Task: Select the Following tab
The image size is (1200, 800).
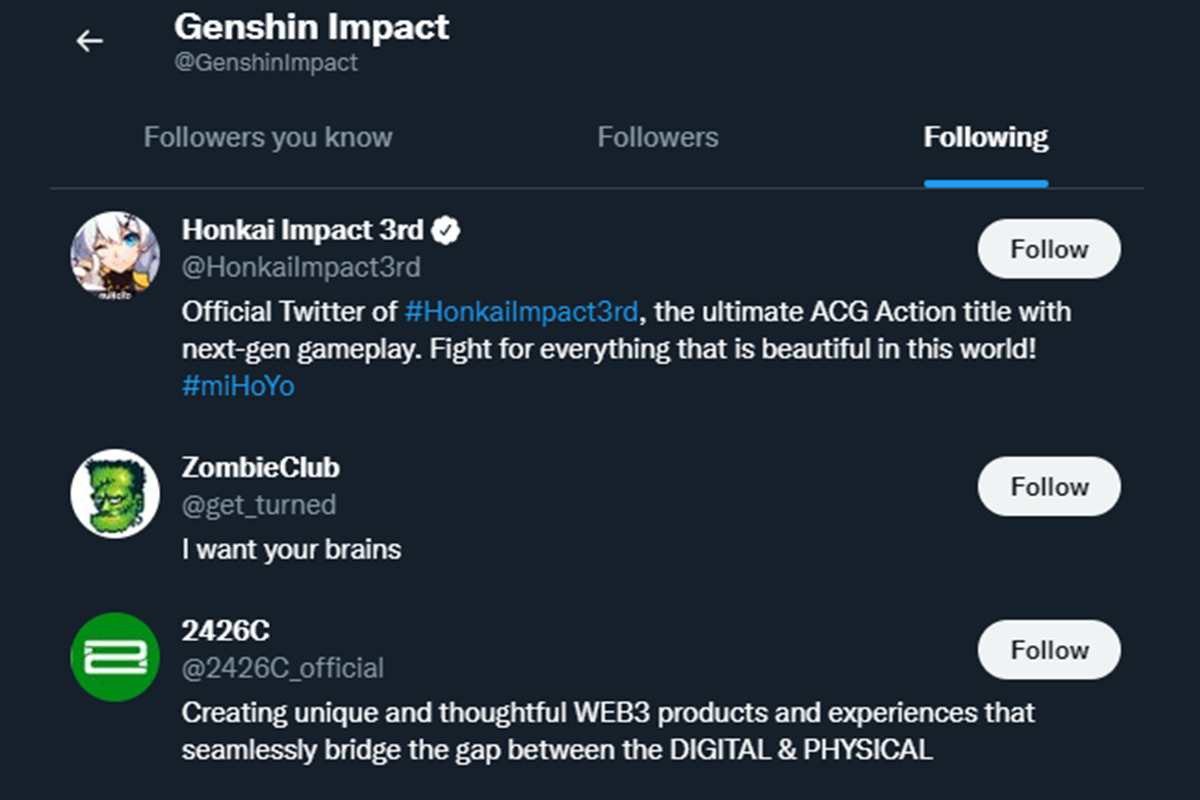Action: [985, 137]
